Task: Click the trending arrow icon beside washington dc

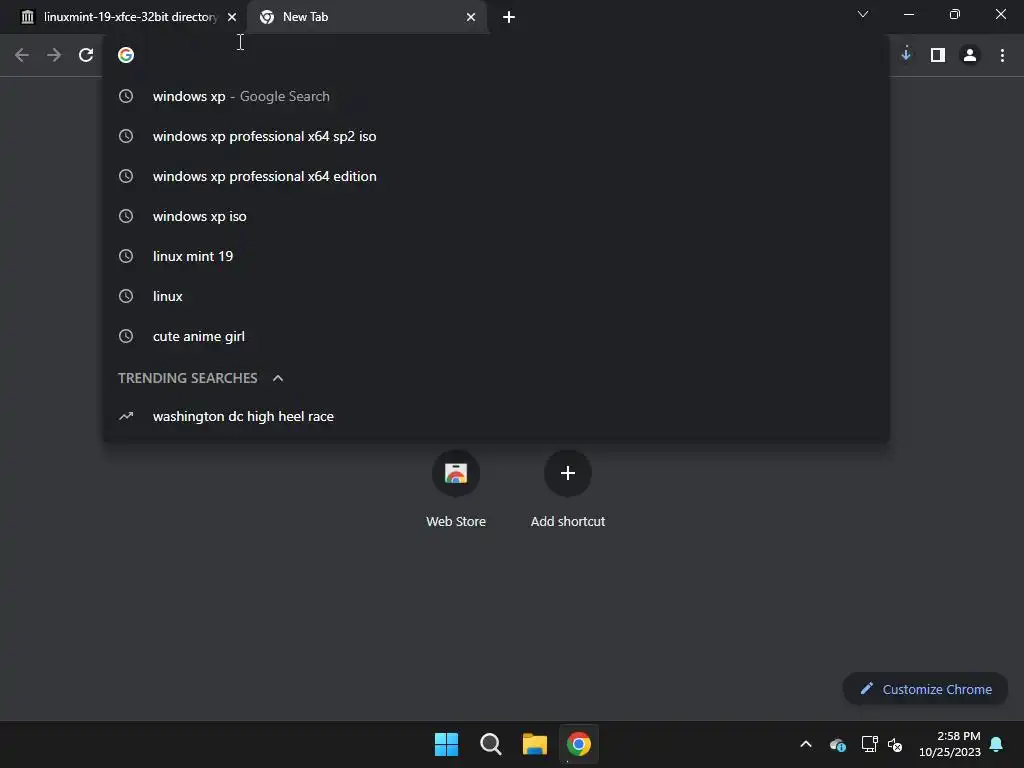Action: (126, 416)
